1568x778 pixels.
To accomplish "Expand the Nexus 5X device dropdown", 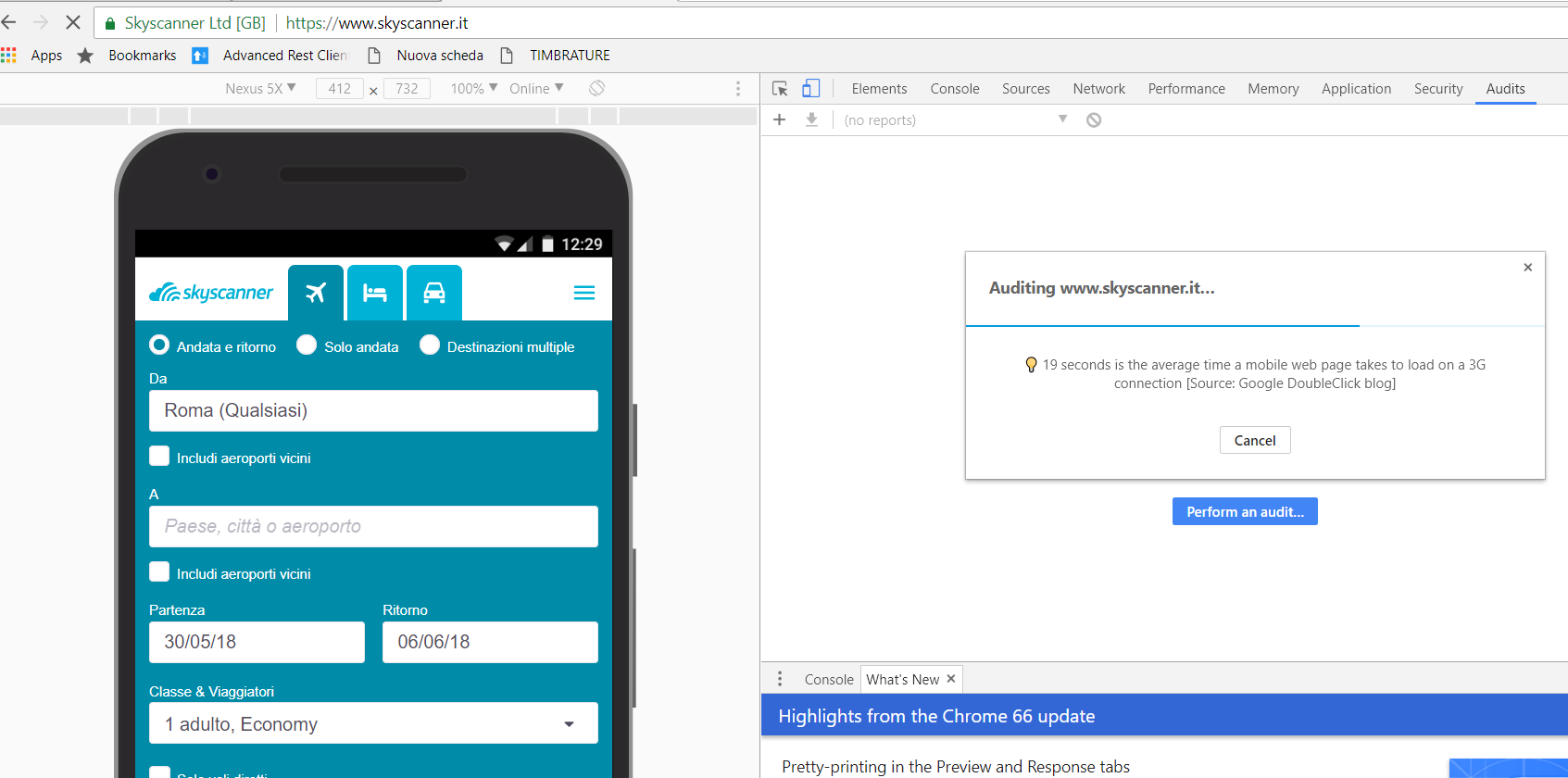I will (x=260, y=88).
